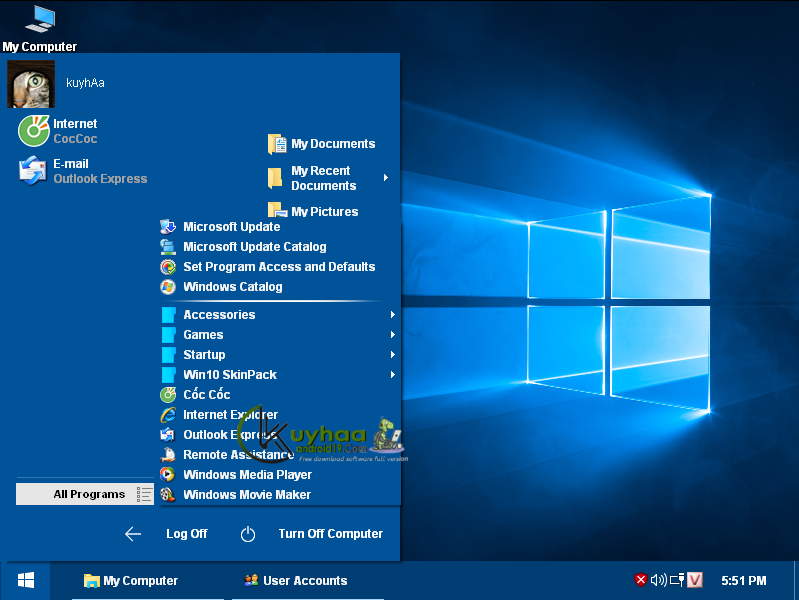The image size is (799, 600).
Task: Click the My Pictures label text
Action: pos(325,211)
